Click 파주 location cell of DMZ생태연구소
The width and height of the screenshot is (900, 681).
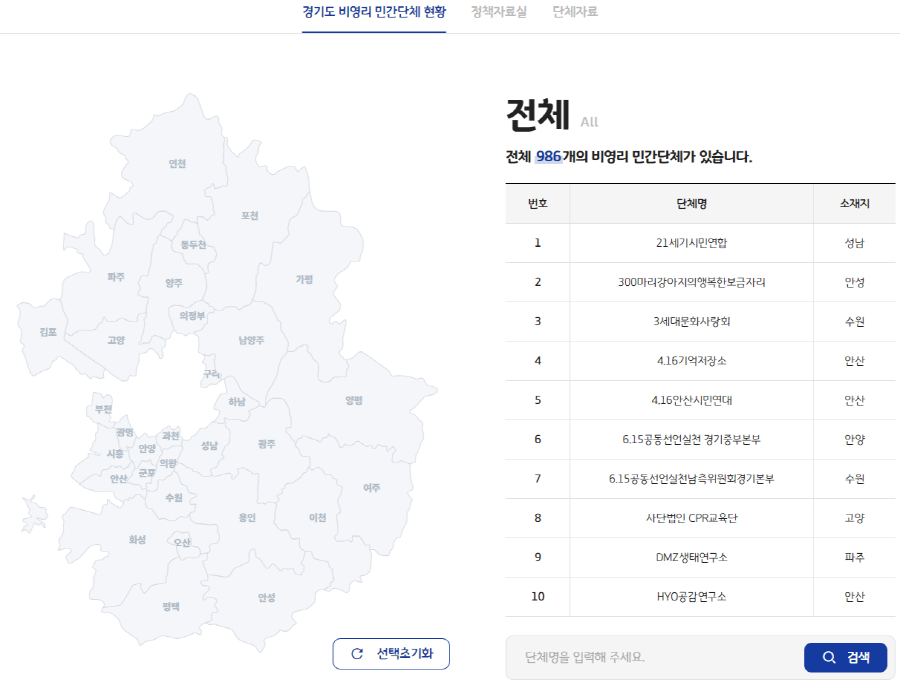855,557
